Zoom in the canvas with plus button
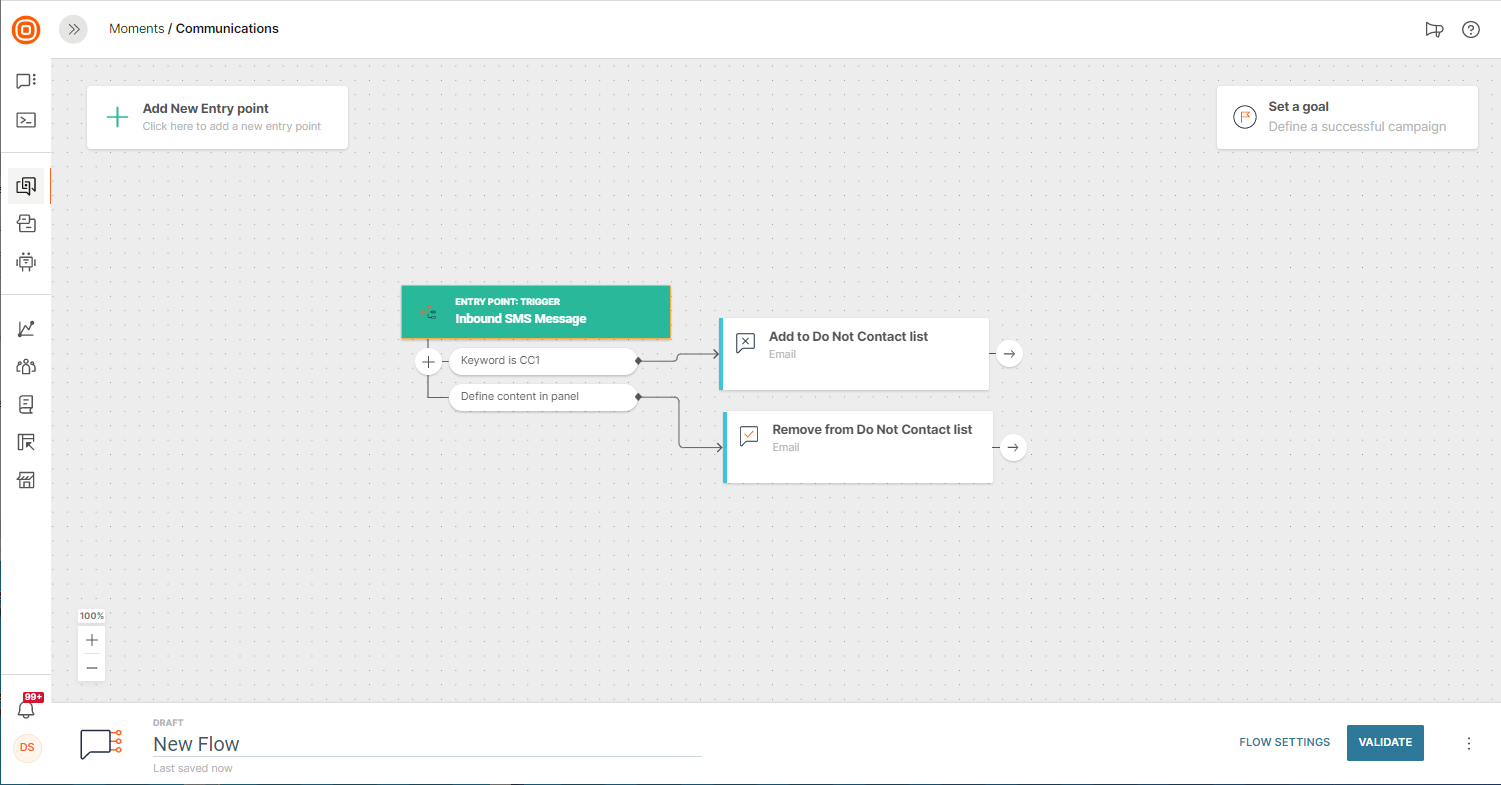The height and width of the screenshot is (785, 1501). 92,640
